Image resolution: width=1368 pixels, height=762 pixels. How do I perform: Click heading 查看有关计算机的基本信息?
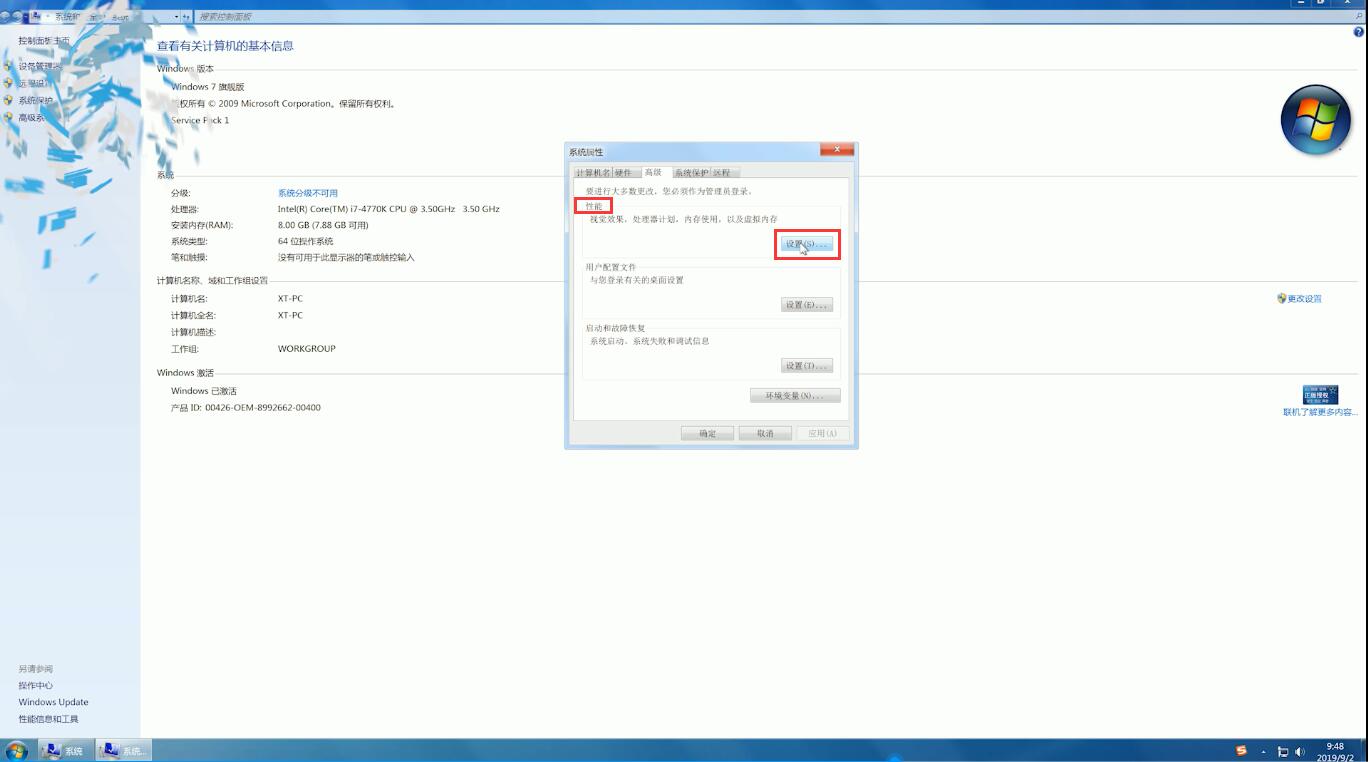pos(225,46)
